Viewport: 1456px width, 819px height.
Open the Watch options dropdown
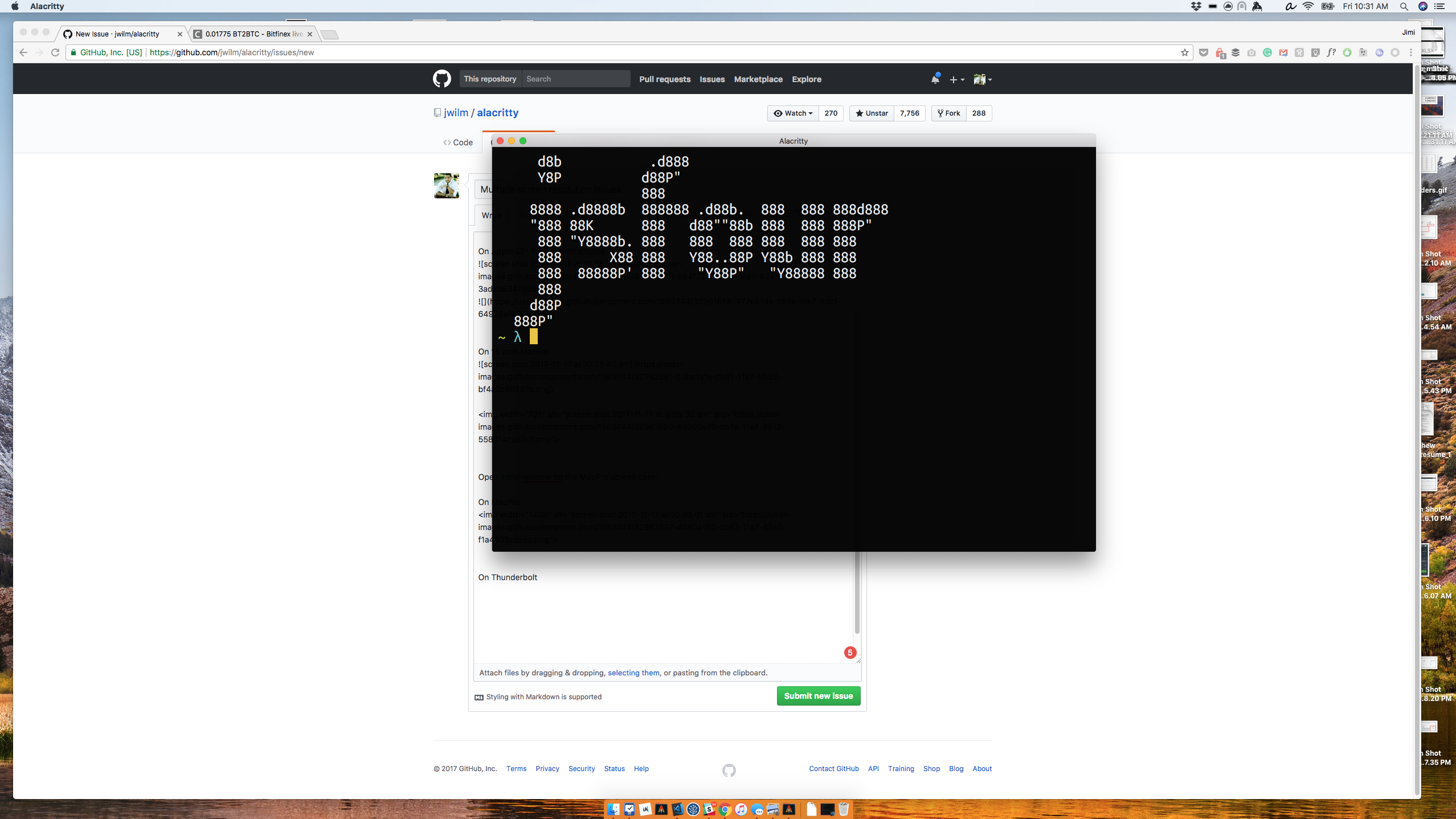[x=793, y=113]
